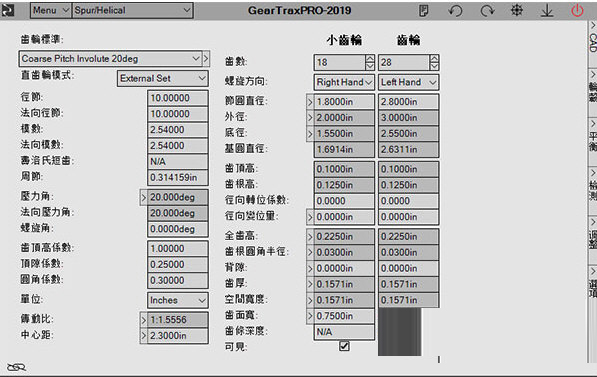Image resolution: width=597 pixels, height=377 pixels.
Task: Open the Left Hand helix direction dropdown
Action: 408,82
